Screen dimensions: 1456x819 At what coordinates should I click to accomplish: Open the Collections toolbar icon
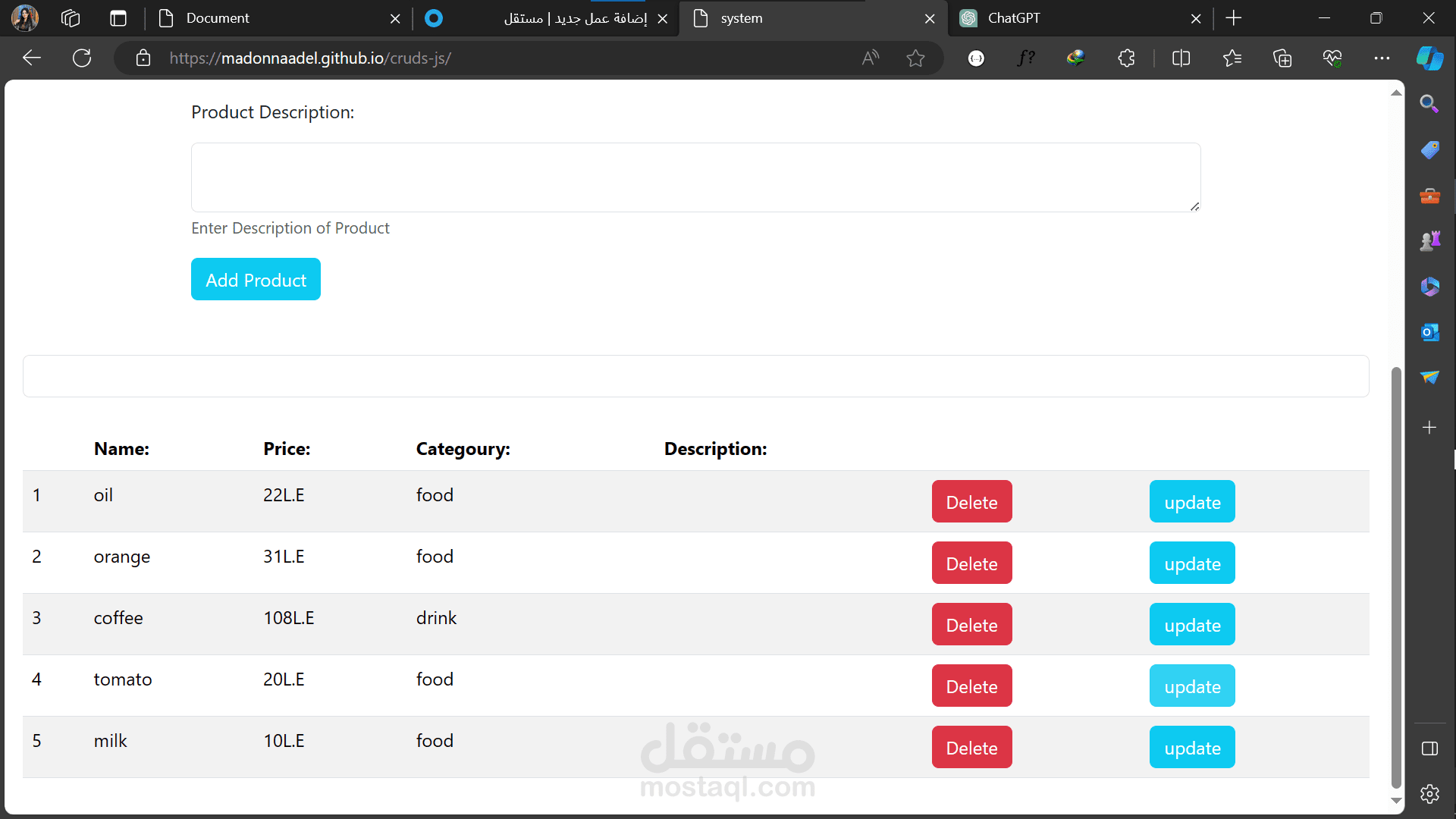click(1282, 58)
